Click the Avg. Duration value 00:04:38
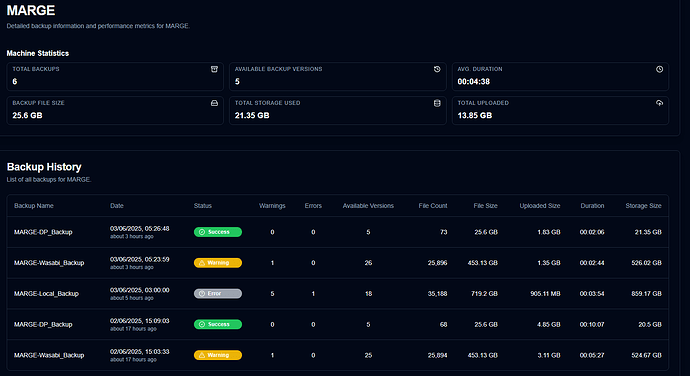 pyautogui.click(x=473, y=81)
